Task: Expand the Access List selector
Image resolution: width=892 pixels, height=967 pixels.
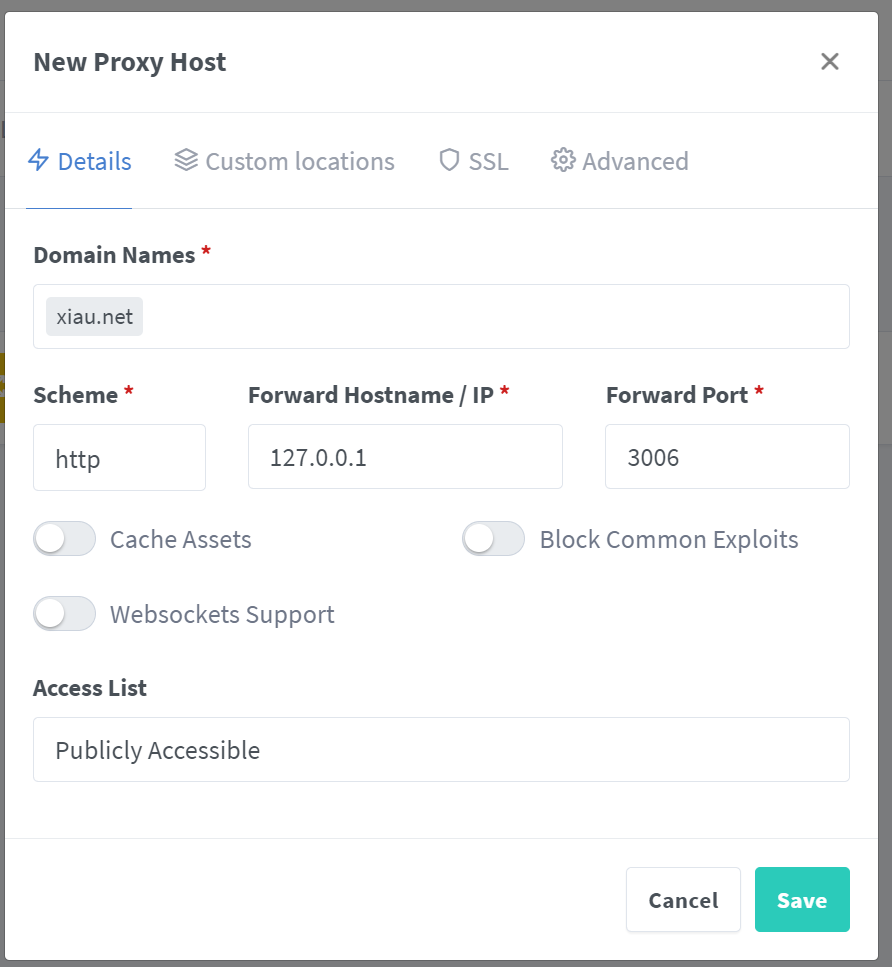Action: click(x=441, y=750)
